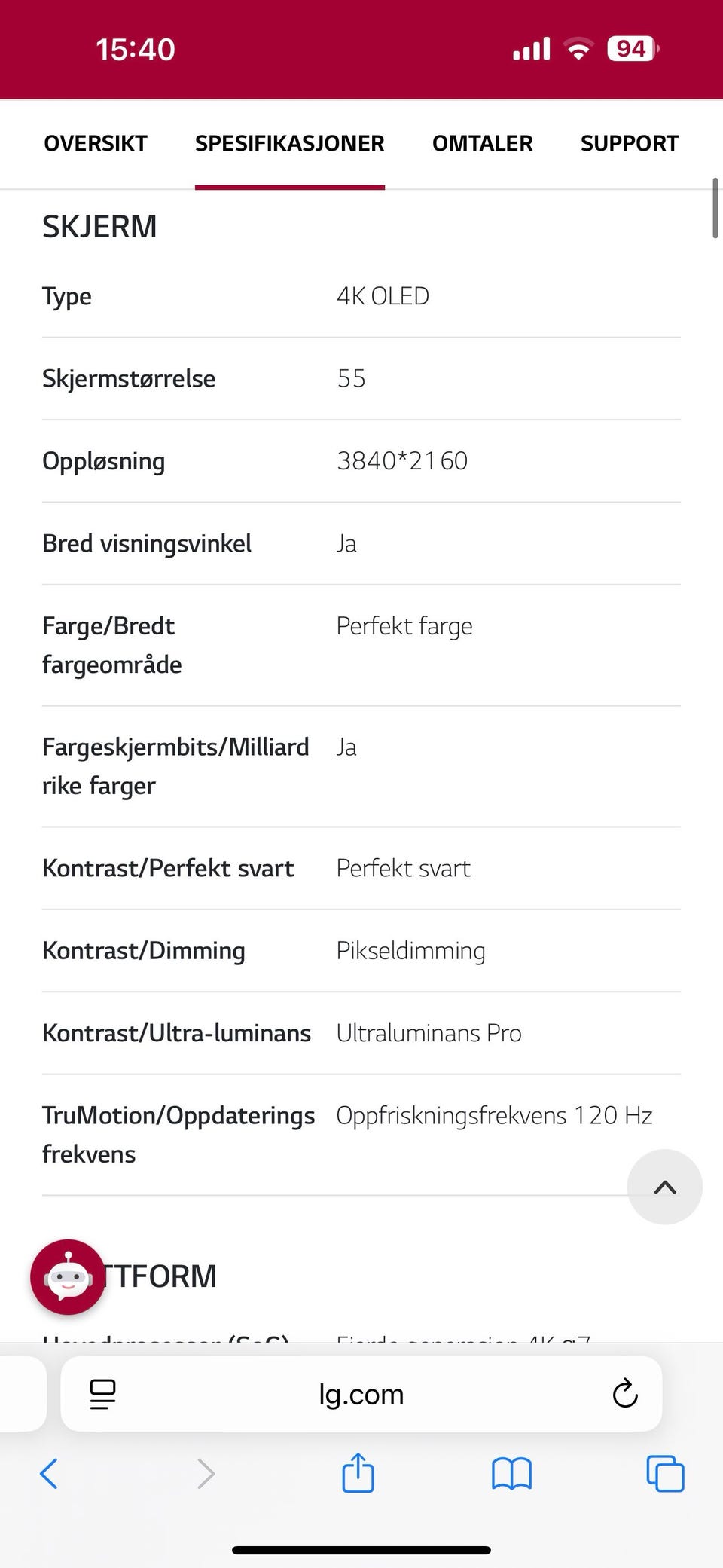Tap the Oppfriskningsfrekvens 120 Hz value
The height and width of the screenshot is (1568, 723).
tap(494, 1115)
